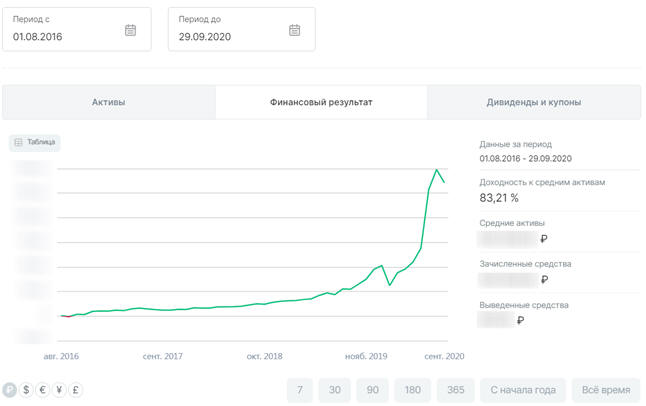646x406 pixels.
Task: Click the Период с date field
Action: coord(77,29)
